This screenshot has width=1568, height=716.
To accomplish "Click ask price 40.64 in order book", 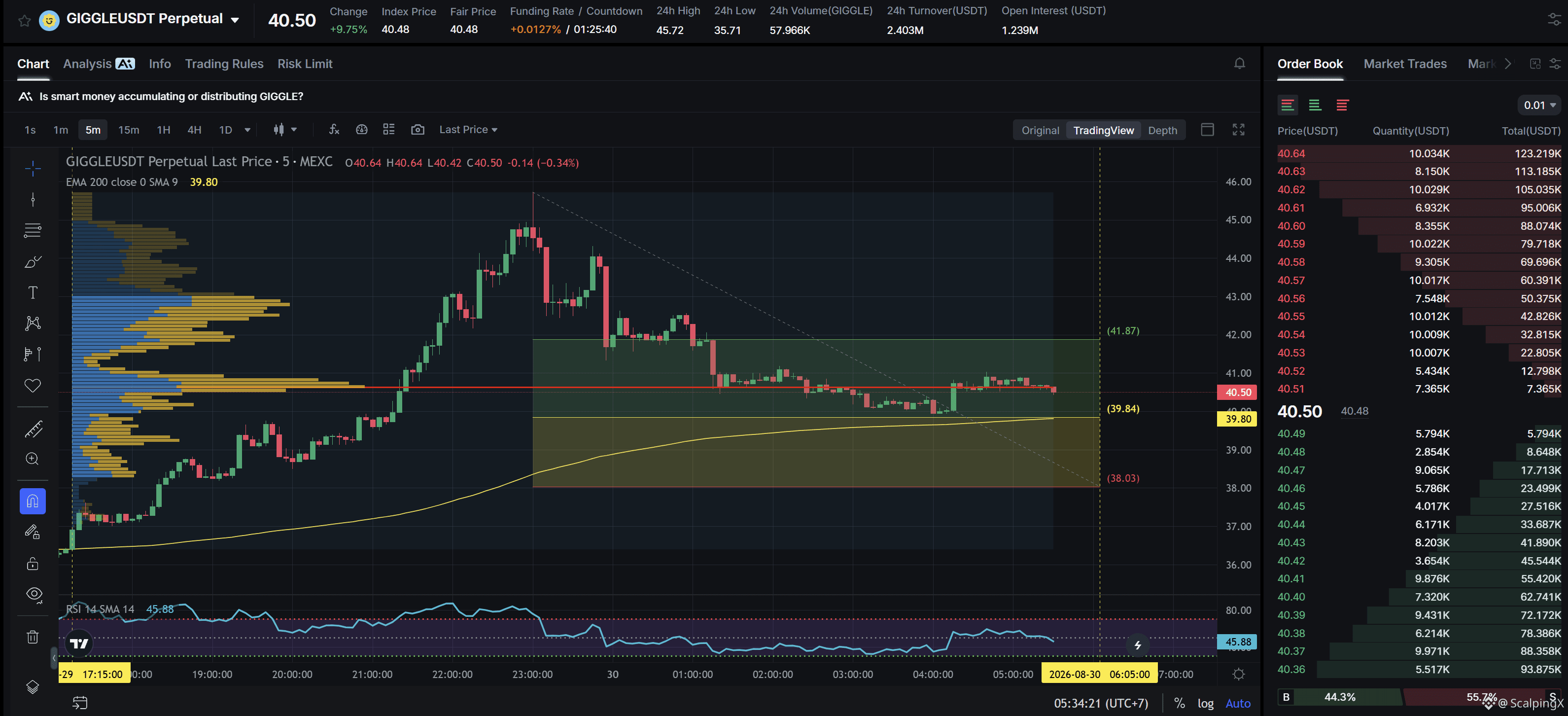I will point(1291,153).
